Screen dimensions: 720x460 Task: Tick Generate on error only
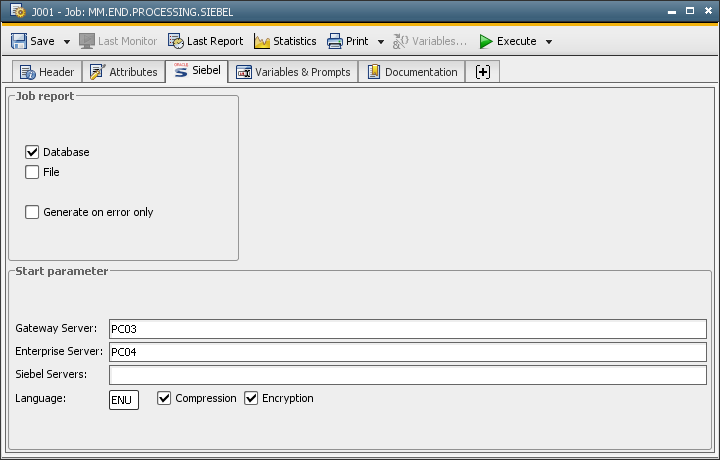(32, 212)
